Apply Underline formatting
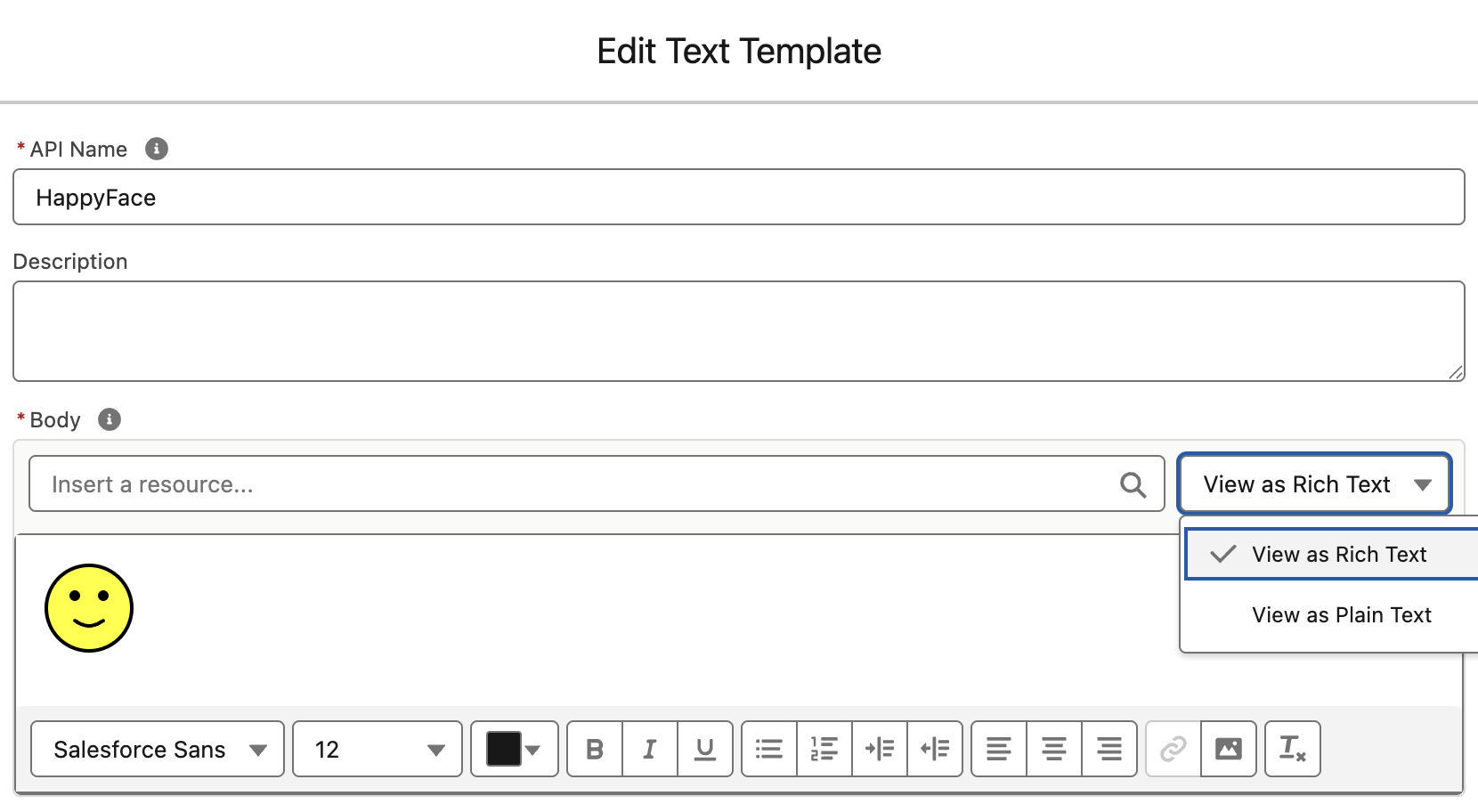The width and height of the screenshot is (1478, 812). click(x=705, y=749)
